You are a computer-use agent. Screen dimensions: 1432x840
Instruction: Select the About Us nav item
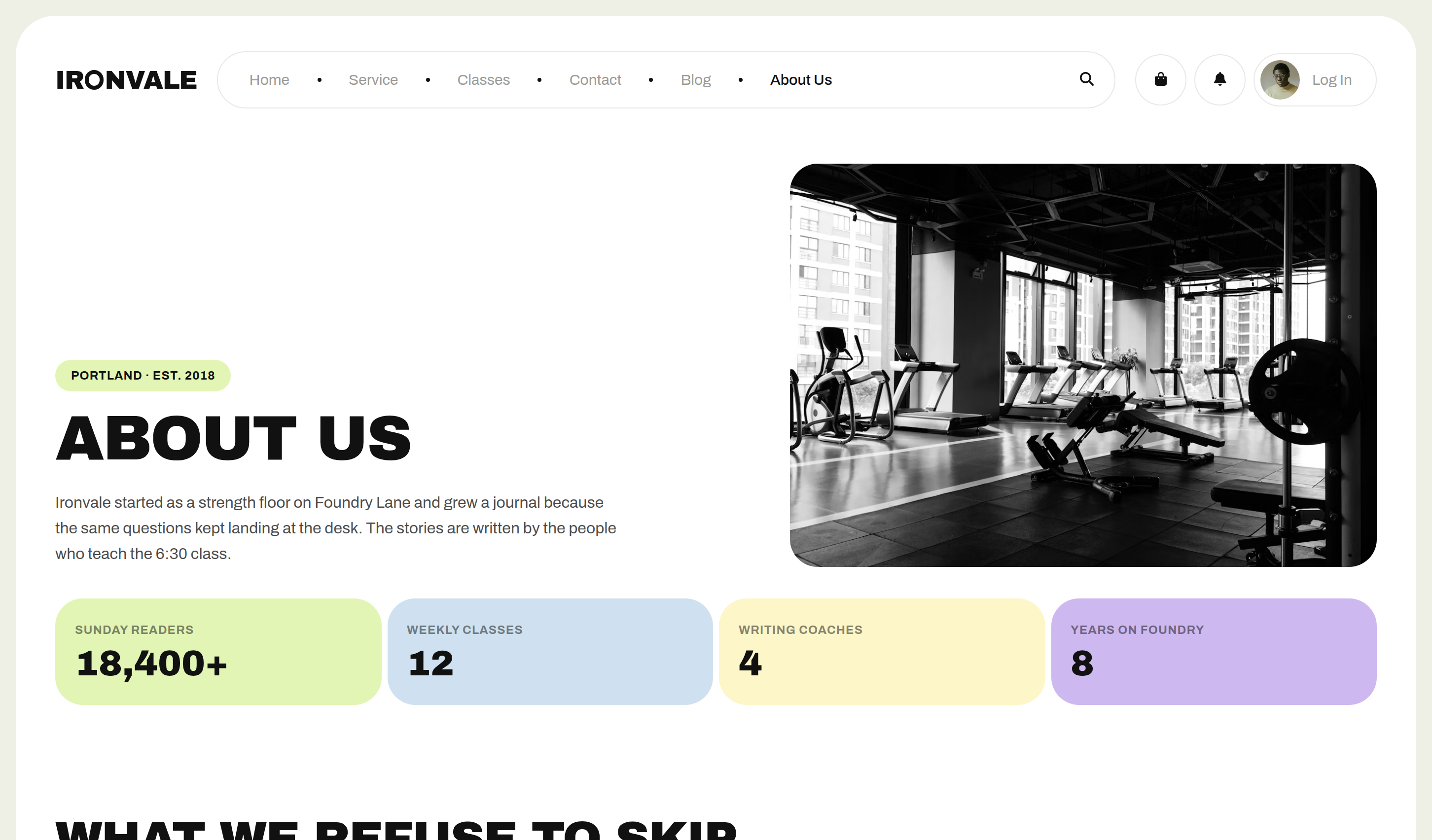click(801, 80)
